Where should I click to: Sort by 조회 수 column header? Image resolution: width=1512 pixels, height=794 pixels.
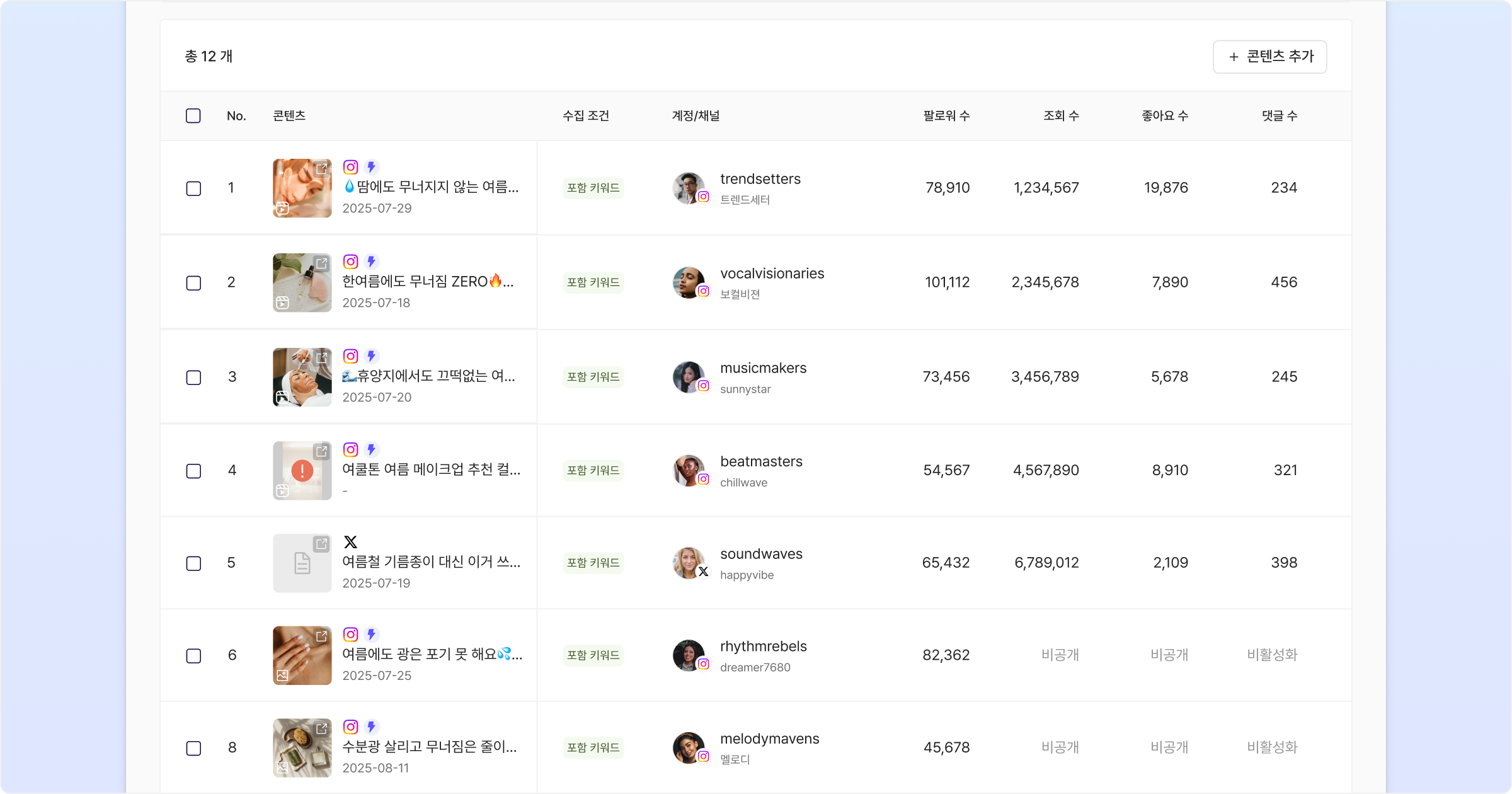(x=1061, y=116)
